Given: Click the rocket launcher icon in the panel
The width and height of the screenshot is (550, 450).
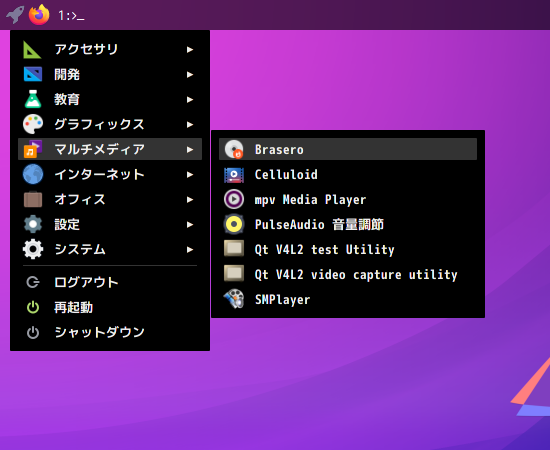Looking at the screenshot, I should tap(15, 15).
